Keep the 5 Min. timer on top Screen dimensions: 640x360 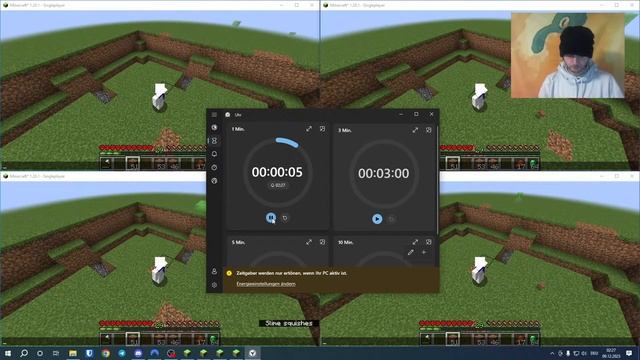point(322,242)
